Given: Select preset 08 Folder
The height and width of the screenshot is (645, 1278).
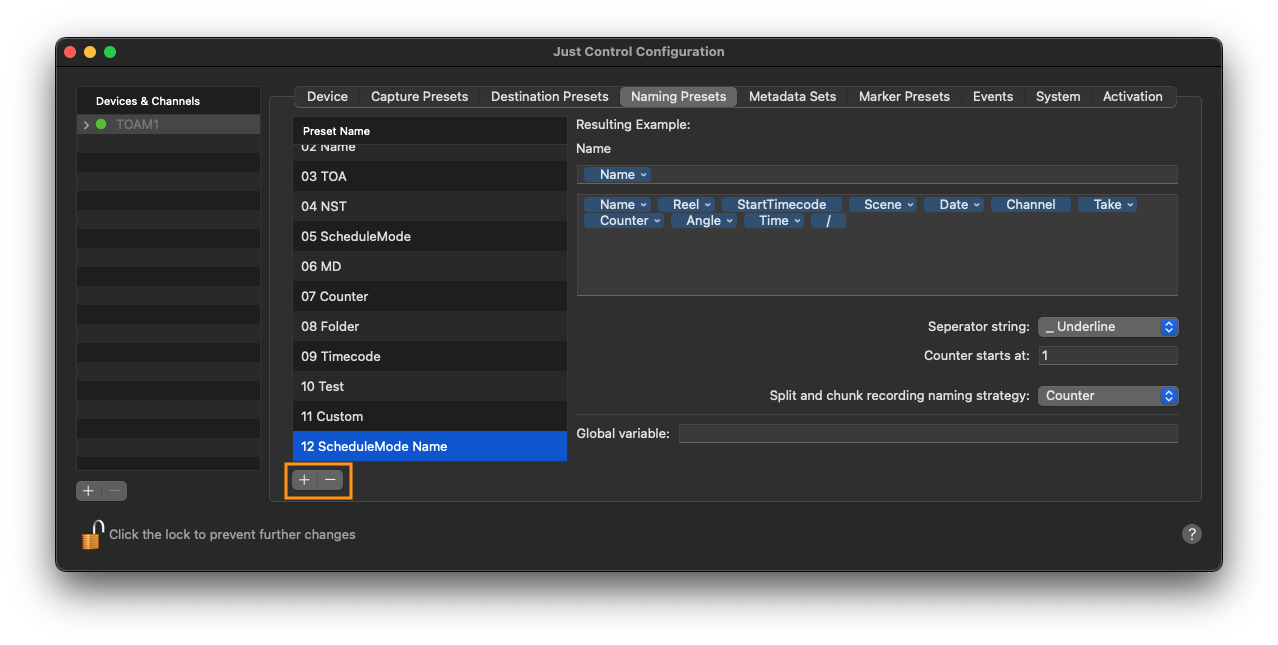Looking at the screenshot, I should [430, 326].
